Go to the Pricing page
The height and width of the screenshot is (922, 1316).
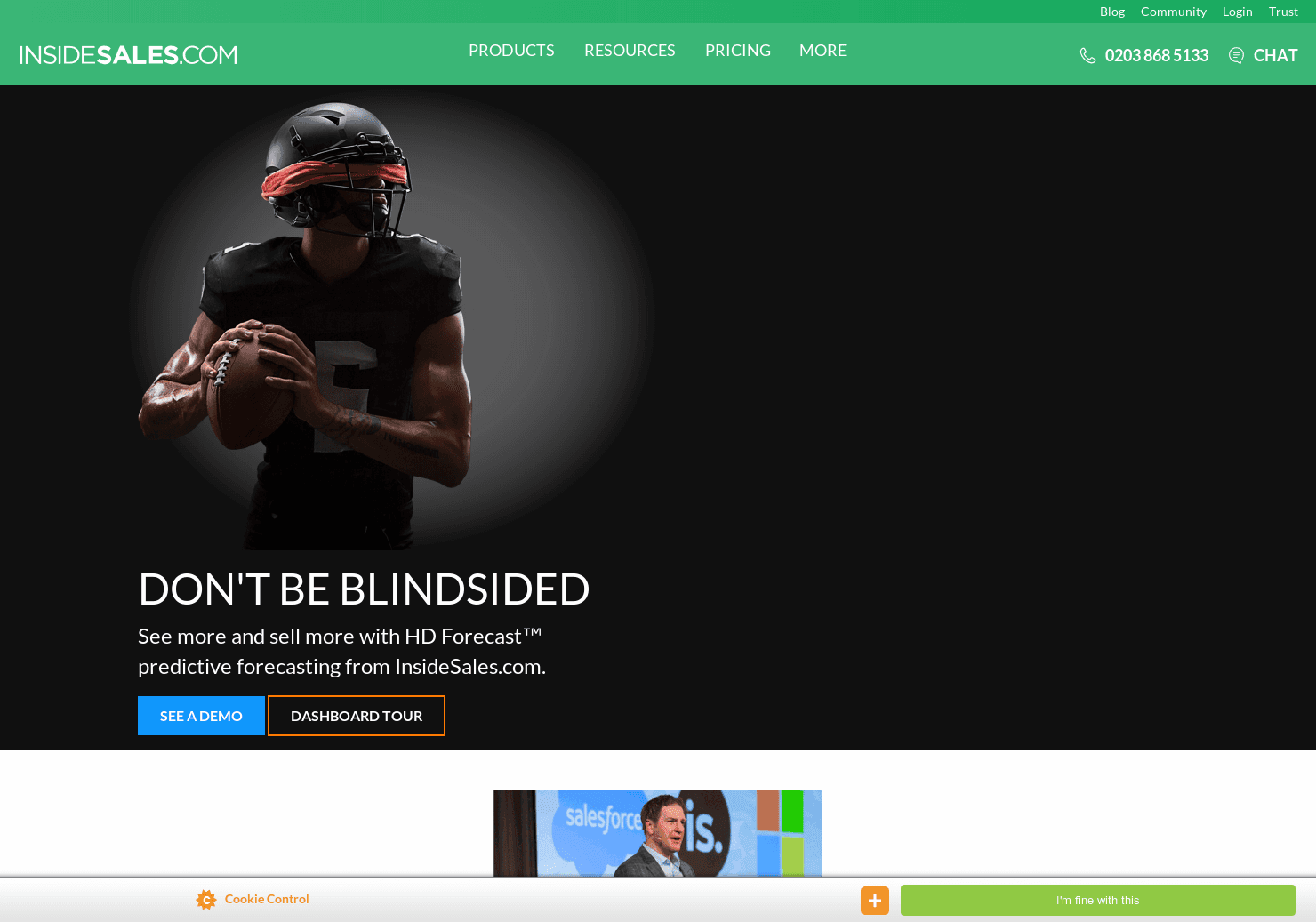click(737, 51)
